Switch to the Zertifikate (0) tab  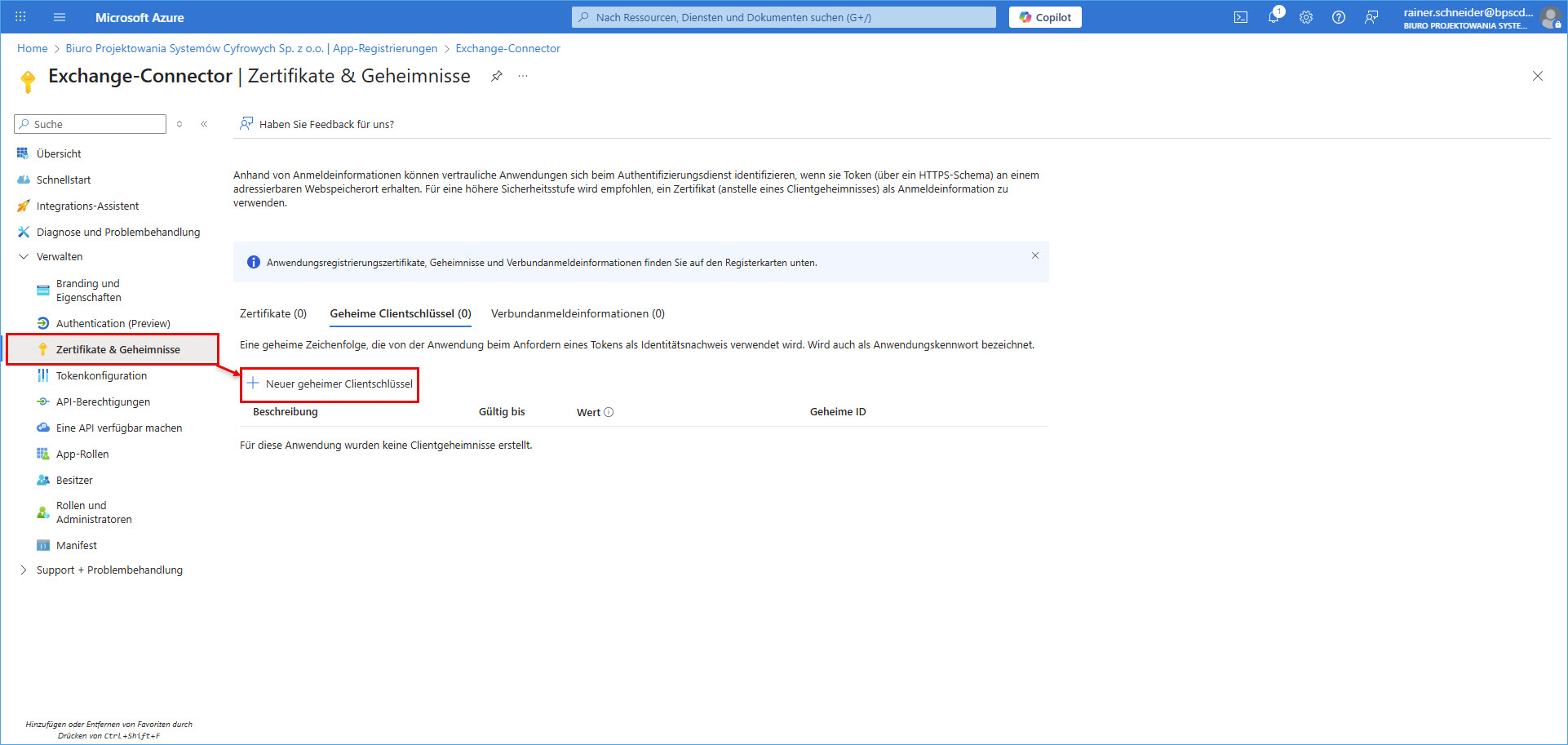point(273,313)
